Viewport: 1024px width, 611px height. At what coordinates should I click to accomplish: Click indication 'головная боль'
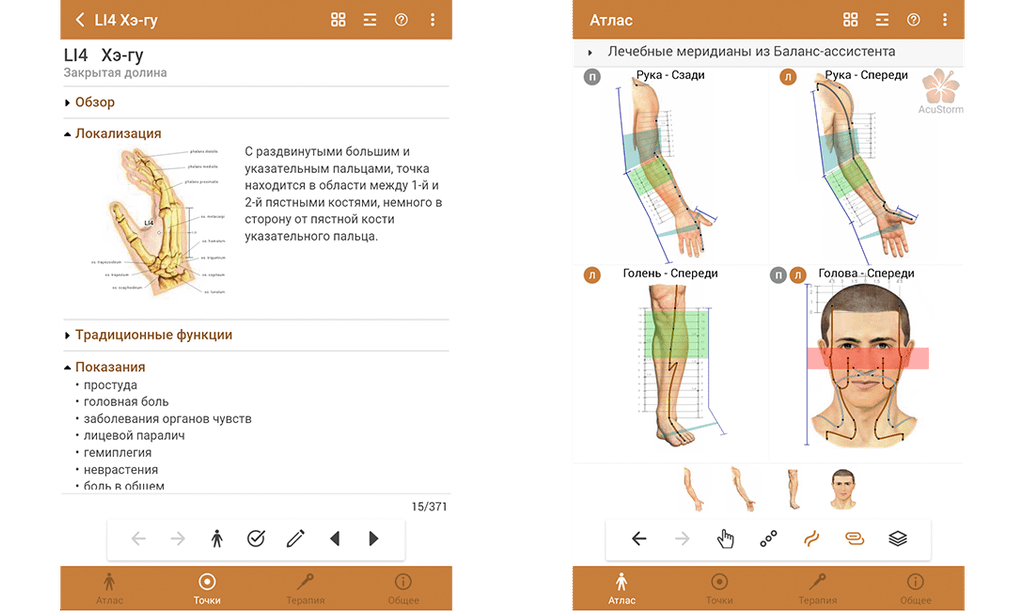click(x=126, y=402)
